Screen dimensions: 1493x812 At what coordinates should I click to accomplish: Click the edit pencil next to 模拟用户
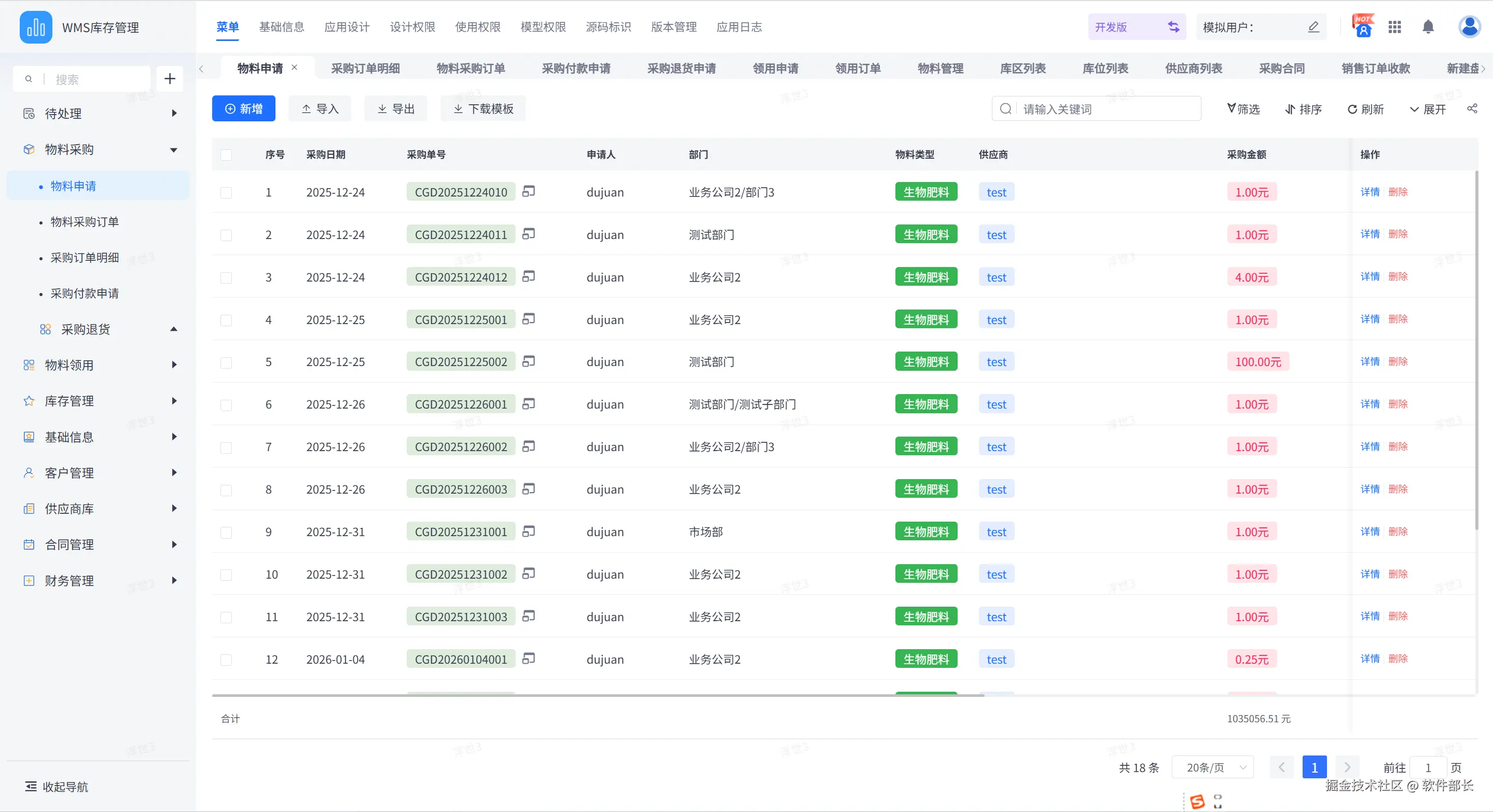tap(1314, 26)
